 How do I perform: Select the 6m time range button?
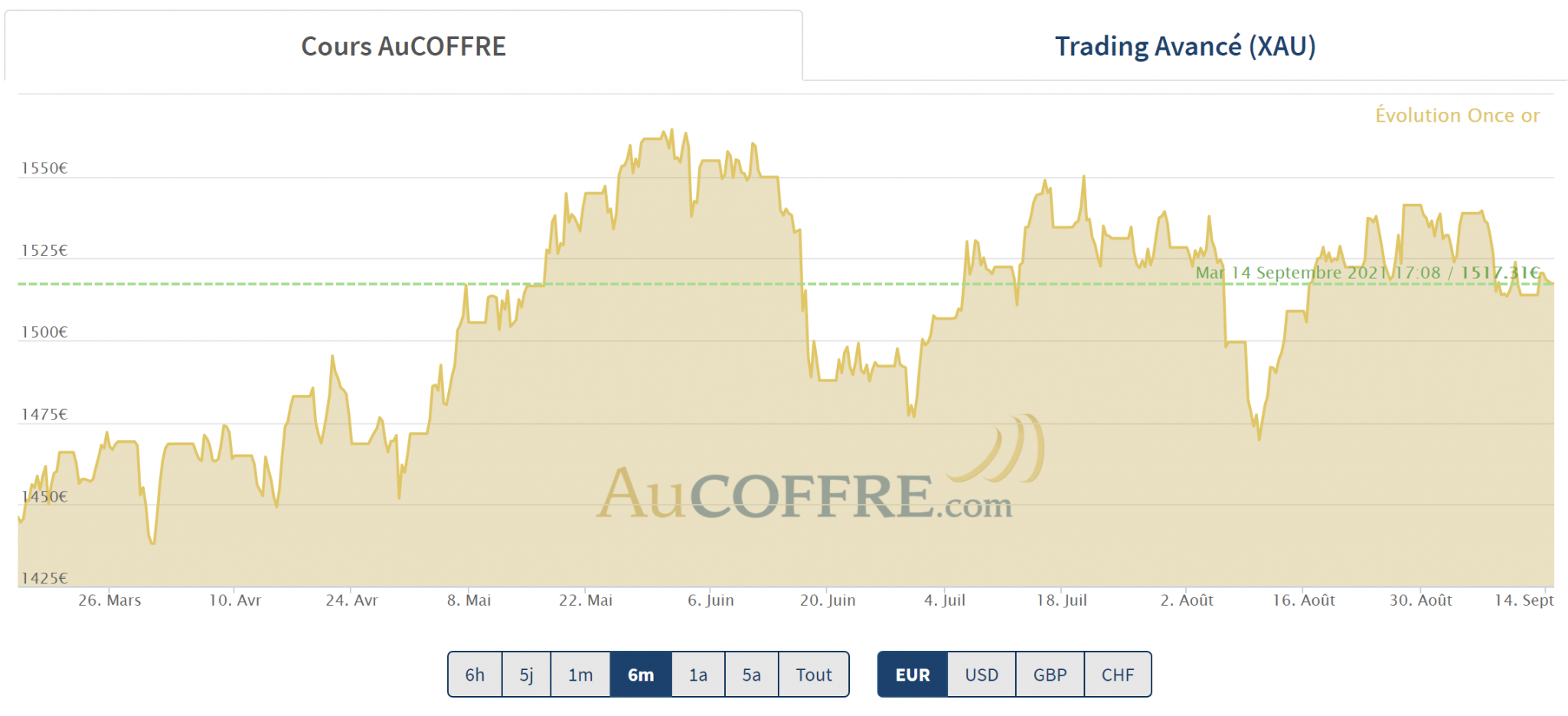pos(641,675)
